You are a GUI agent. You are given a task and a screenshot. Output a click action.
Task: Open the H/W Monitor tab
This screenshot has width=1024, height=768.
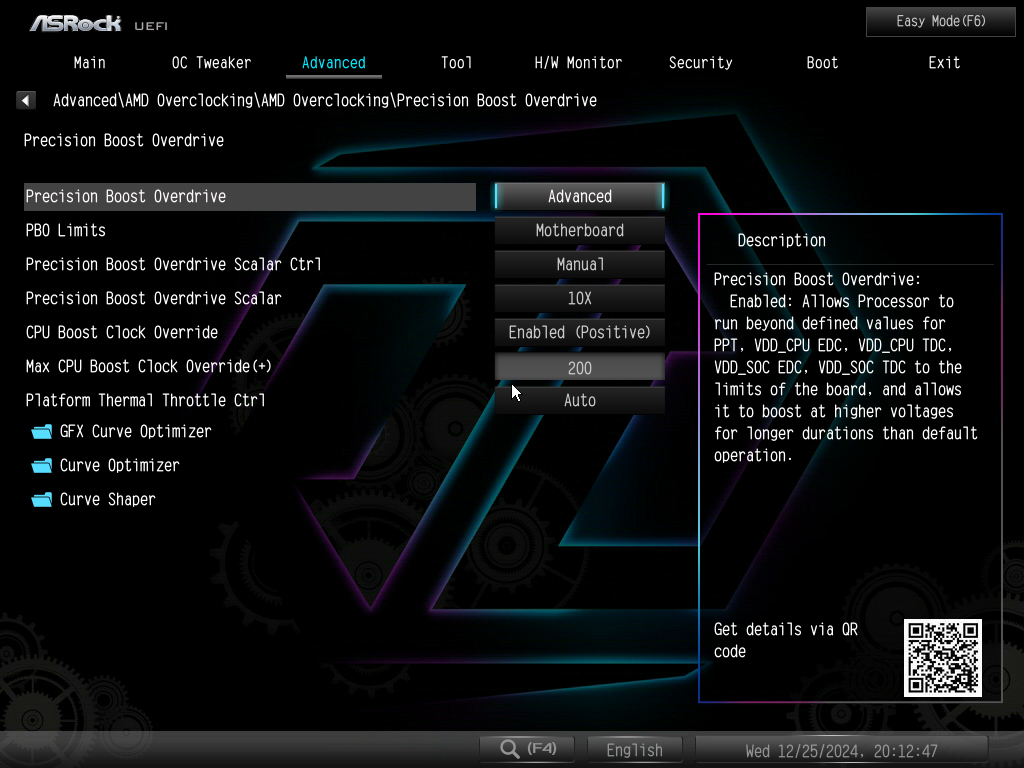tap(578, 63)
